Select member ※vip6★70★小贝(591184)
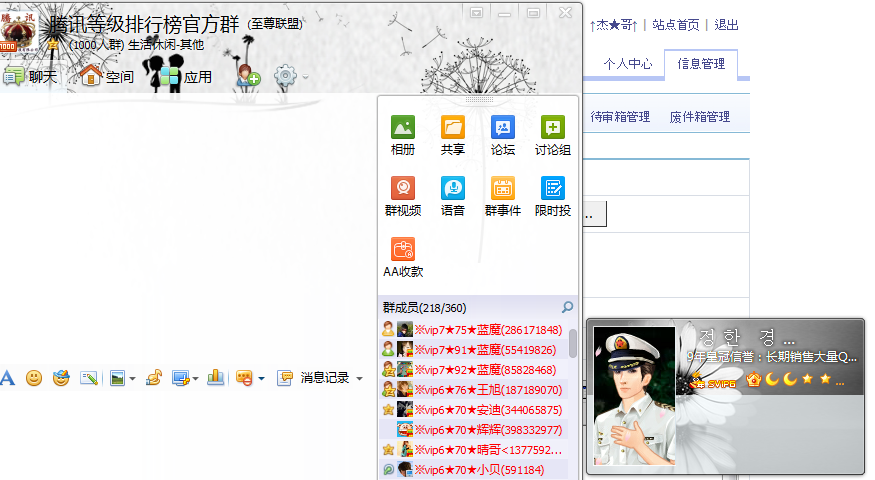Screen dimensions: 875x480 tap(473, 469)
